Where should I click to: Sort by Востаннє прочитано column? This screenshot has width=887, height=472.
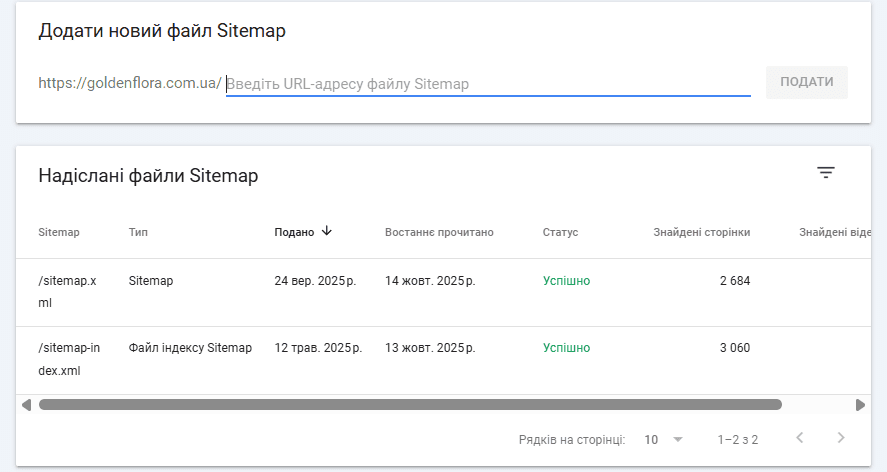439,232
